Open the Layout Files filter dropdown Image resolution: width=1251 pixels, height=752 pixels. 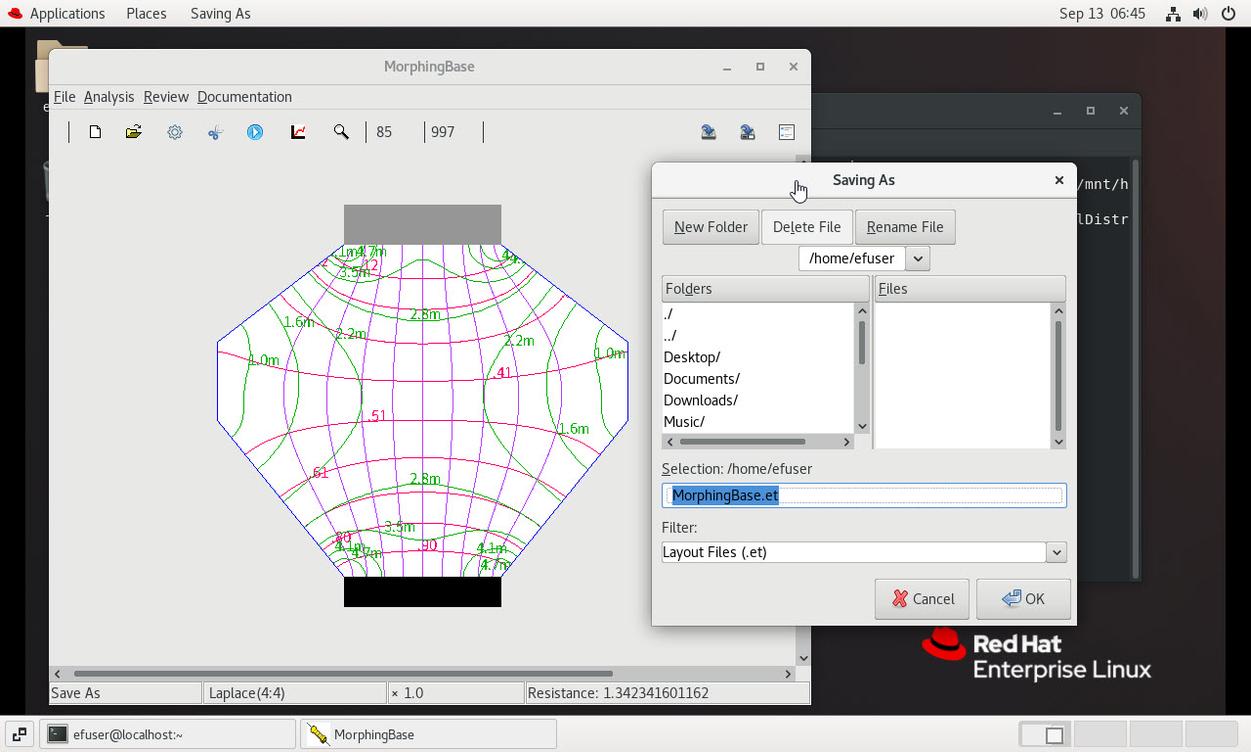tap(1055, 552)
